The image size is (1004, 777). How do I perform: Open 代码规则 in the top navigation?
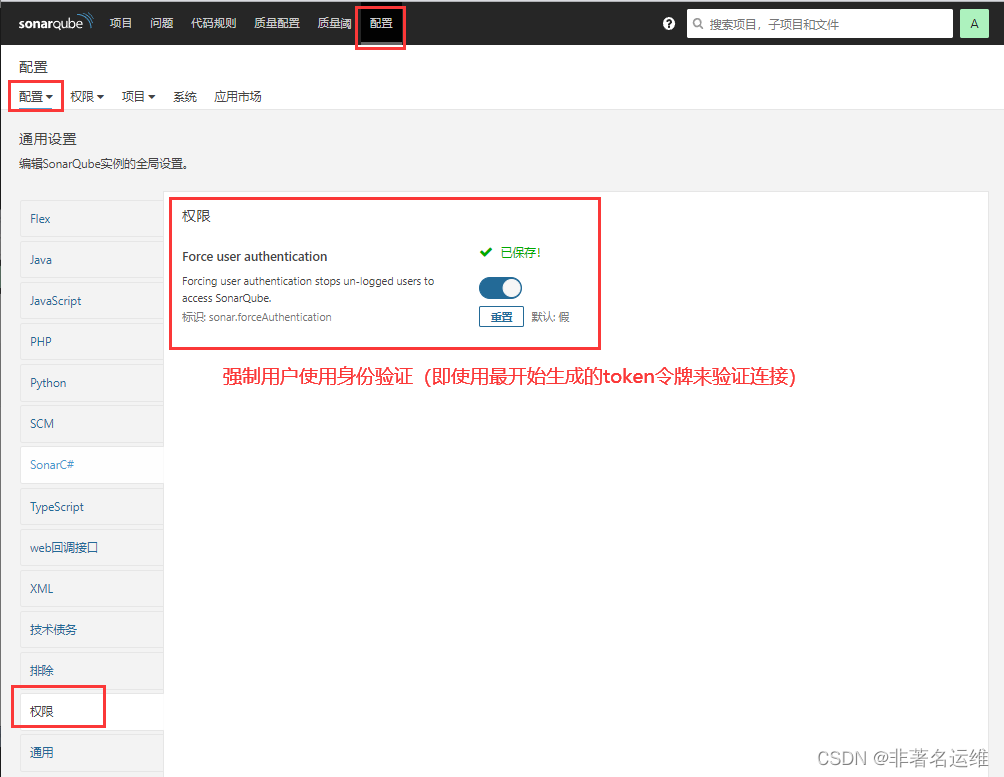213,23
